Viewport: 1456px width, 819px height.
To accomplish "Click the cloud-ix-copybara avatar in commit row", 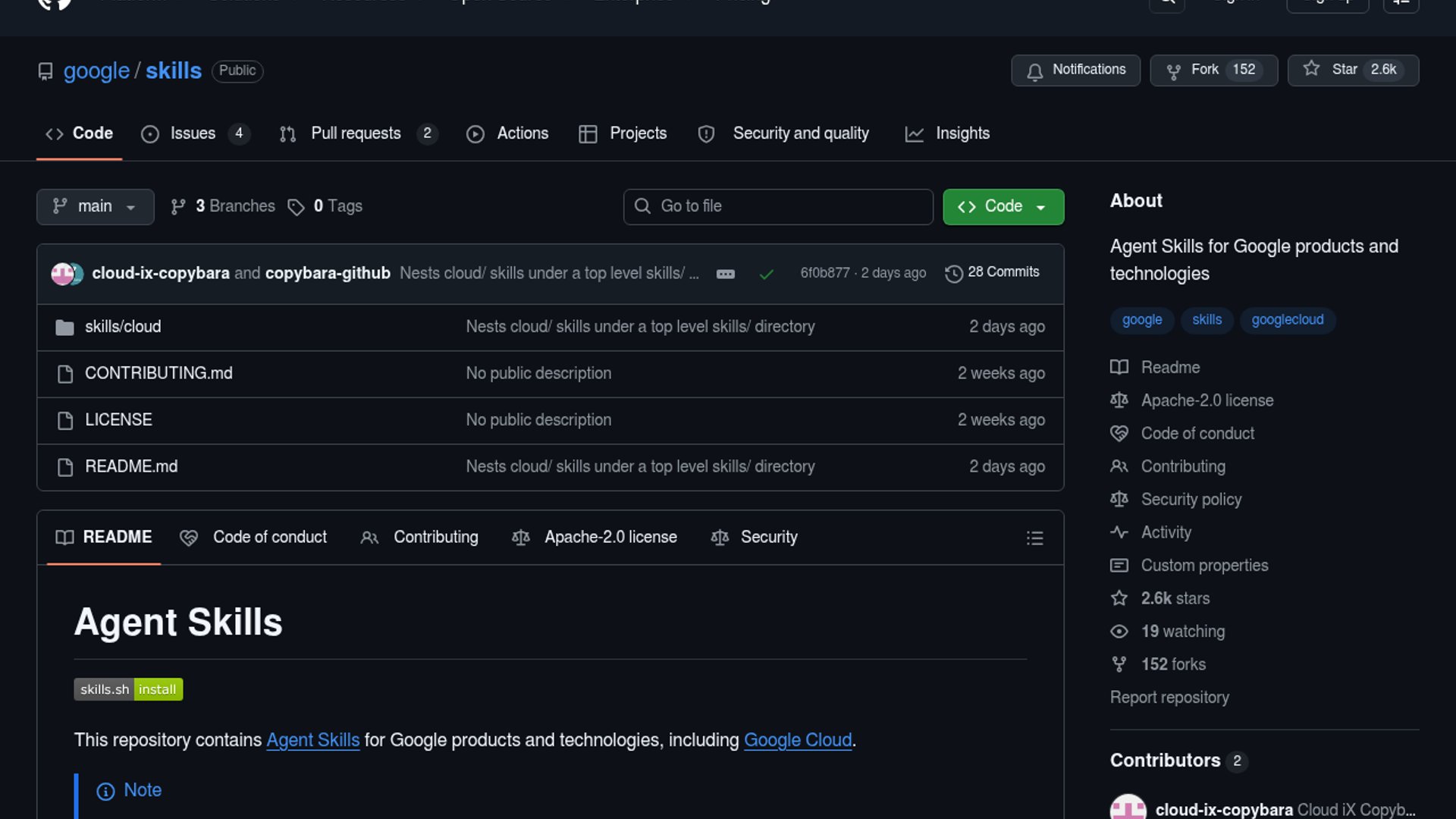I will point(61,273).
